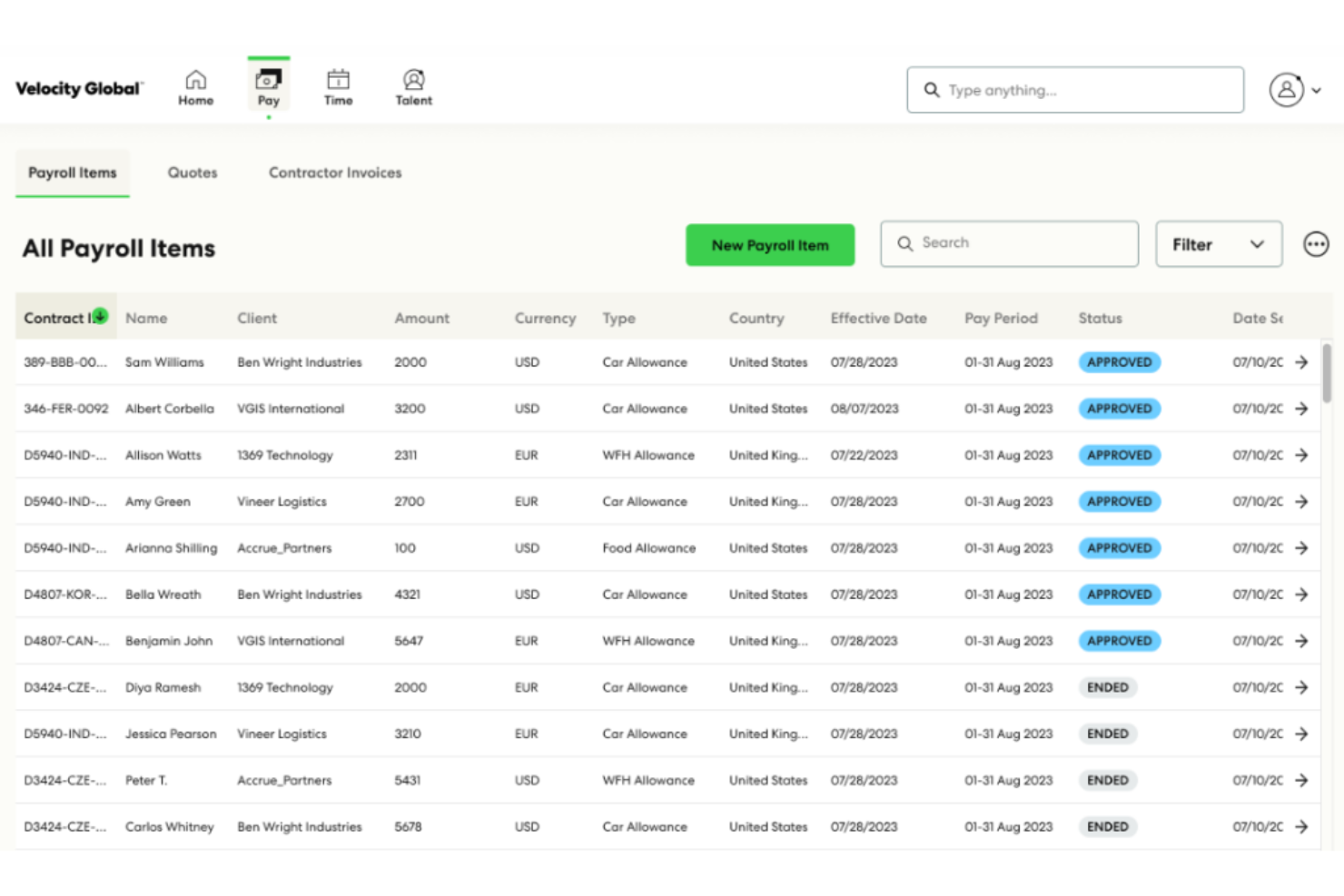The width and height of the screenshot is (1344, 896).
Task: Select effective date 07/22/2023
Action: [x=864, y=455]
